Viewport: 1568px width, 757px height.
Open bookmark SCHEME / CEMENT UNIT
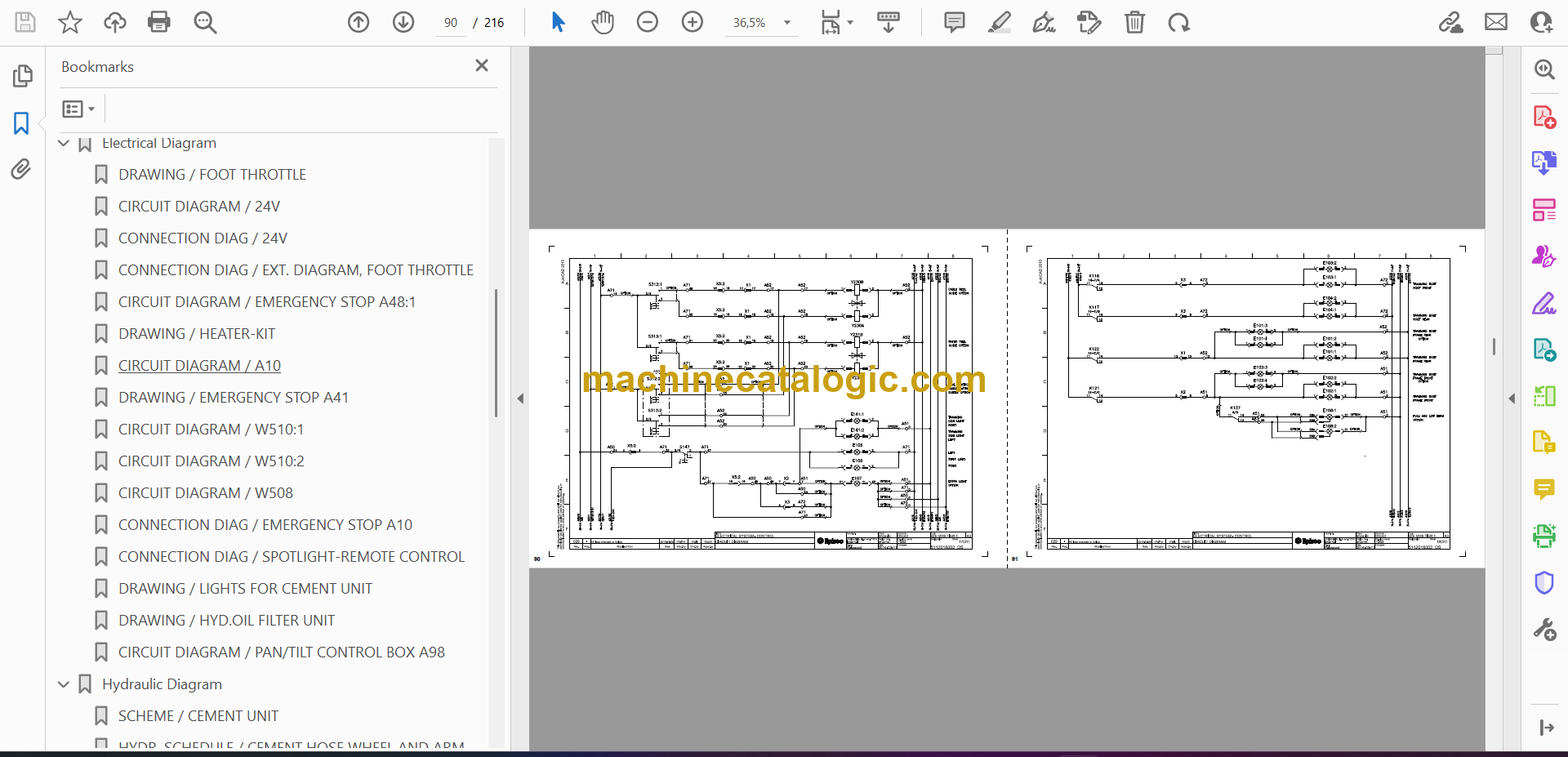(198, 716)
